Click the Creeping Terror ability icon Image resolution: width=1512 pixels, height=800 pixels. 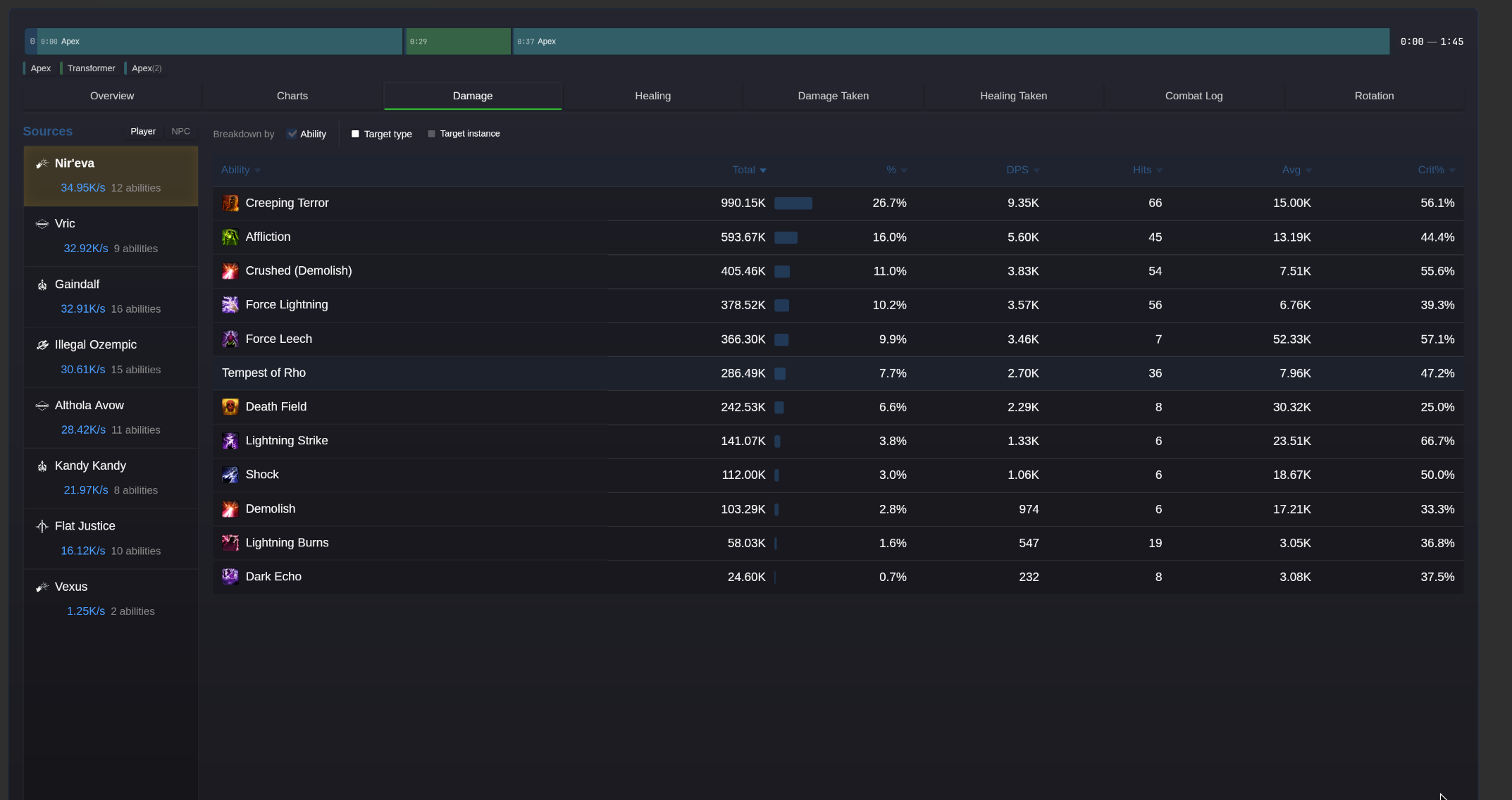click(x=230, y=203)
